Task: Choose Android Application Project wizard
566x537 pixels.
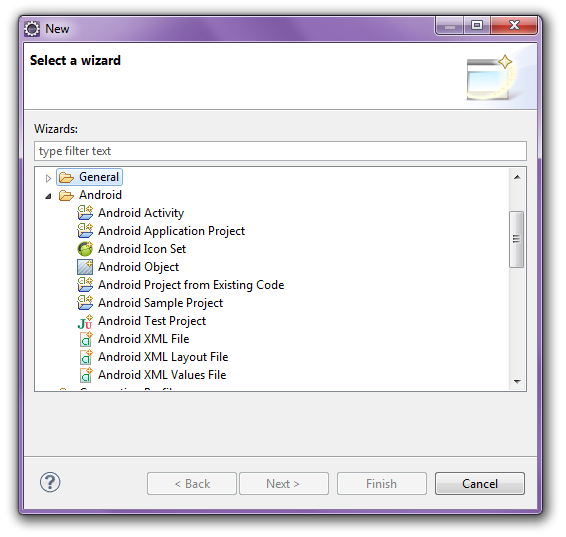Action: click(171, 231)
